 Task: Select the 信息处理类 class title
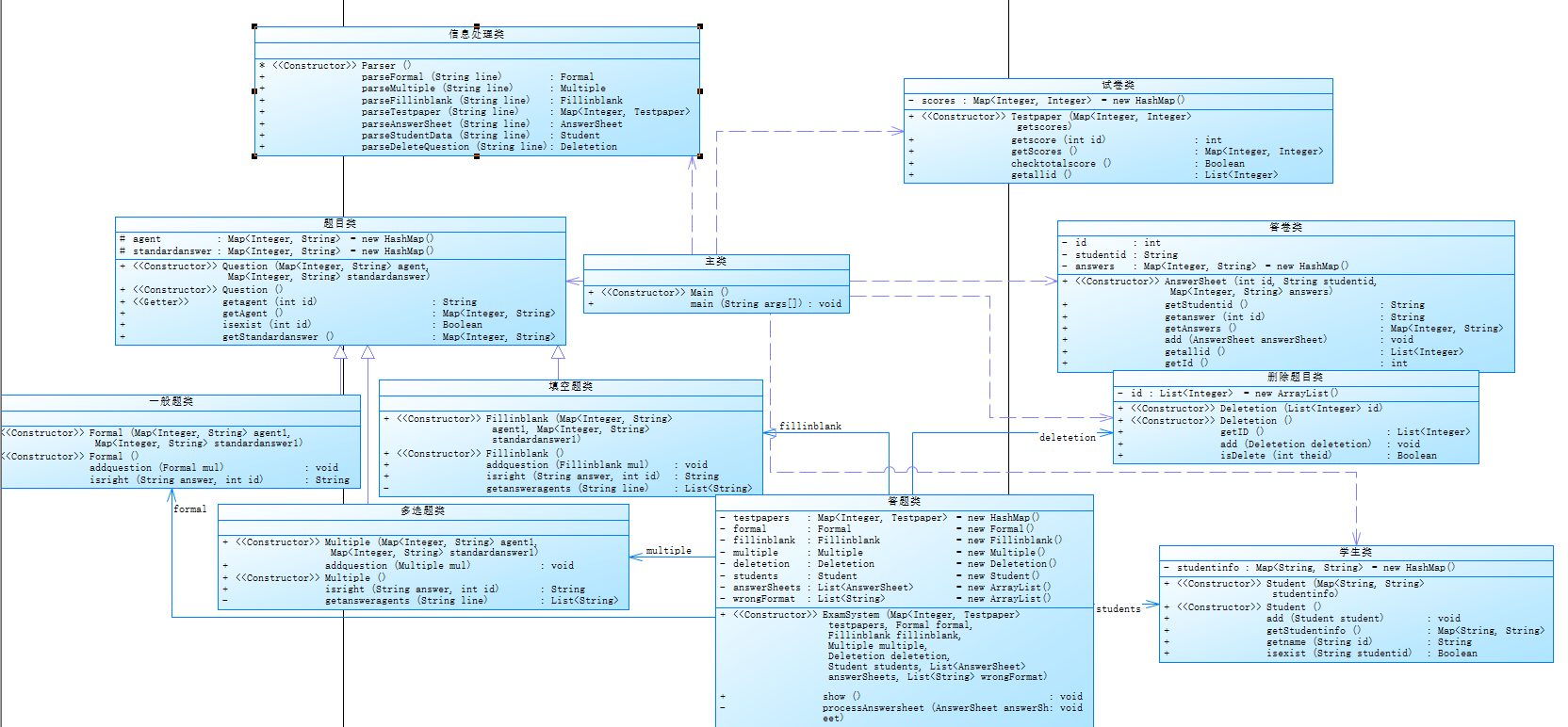(477, 34)
